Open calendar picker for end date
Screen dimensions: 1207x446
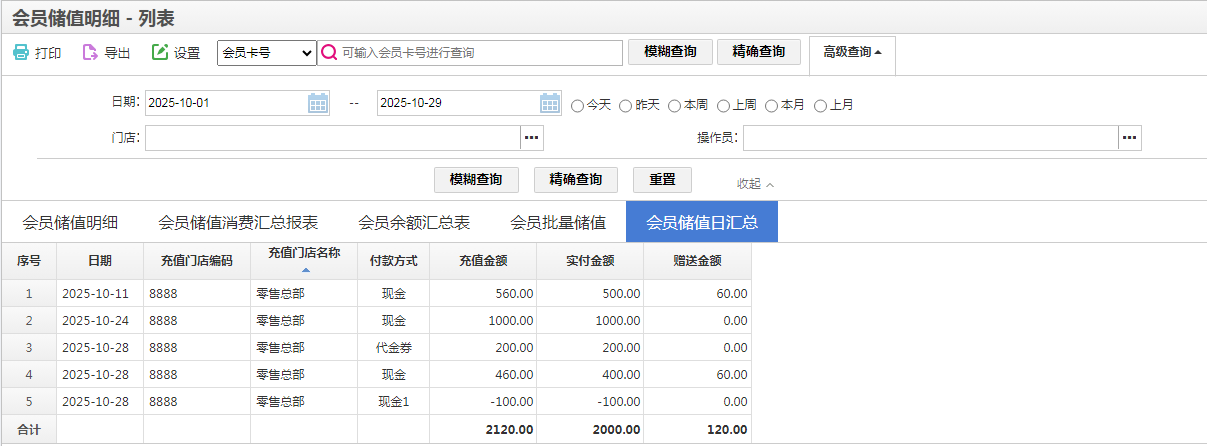pos(550,103)
